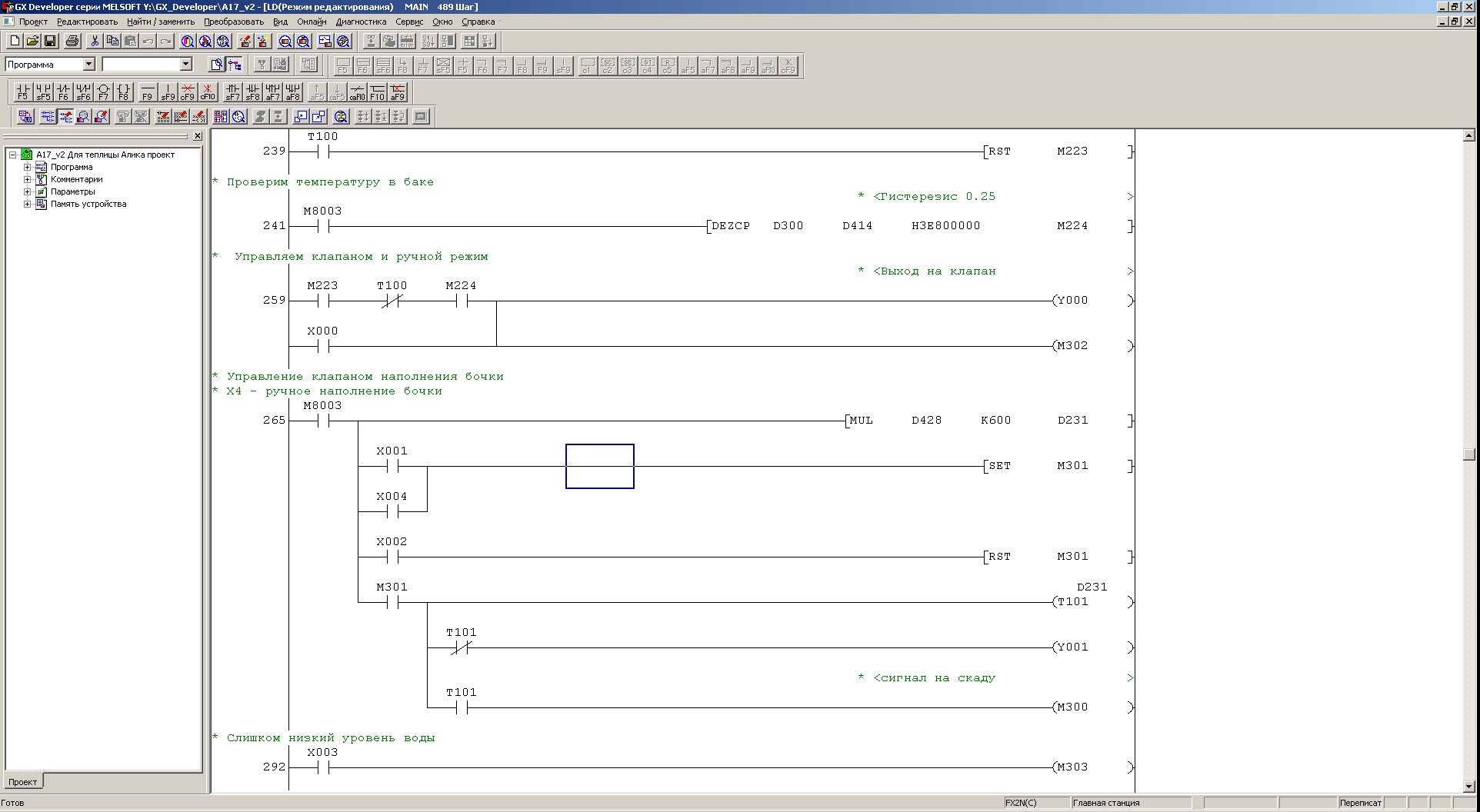Expand the Параметры tree node
This screenshot has height=812, width=1480.
pyautogui.click(x=27, y=191)
